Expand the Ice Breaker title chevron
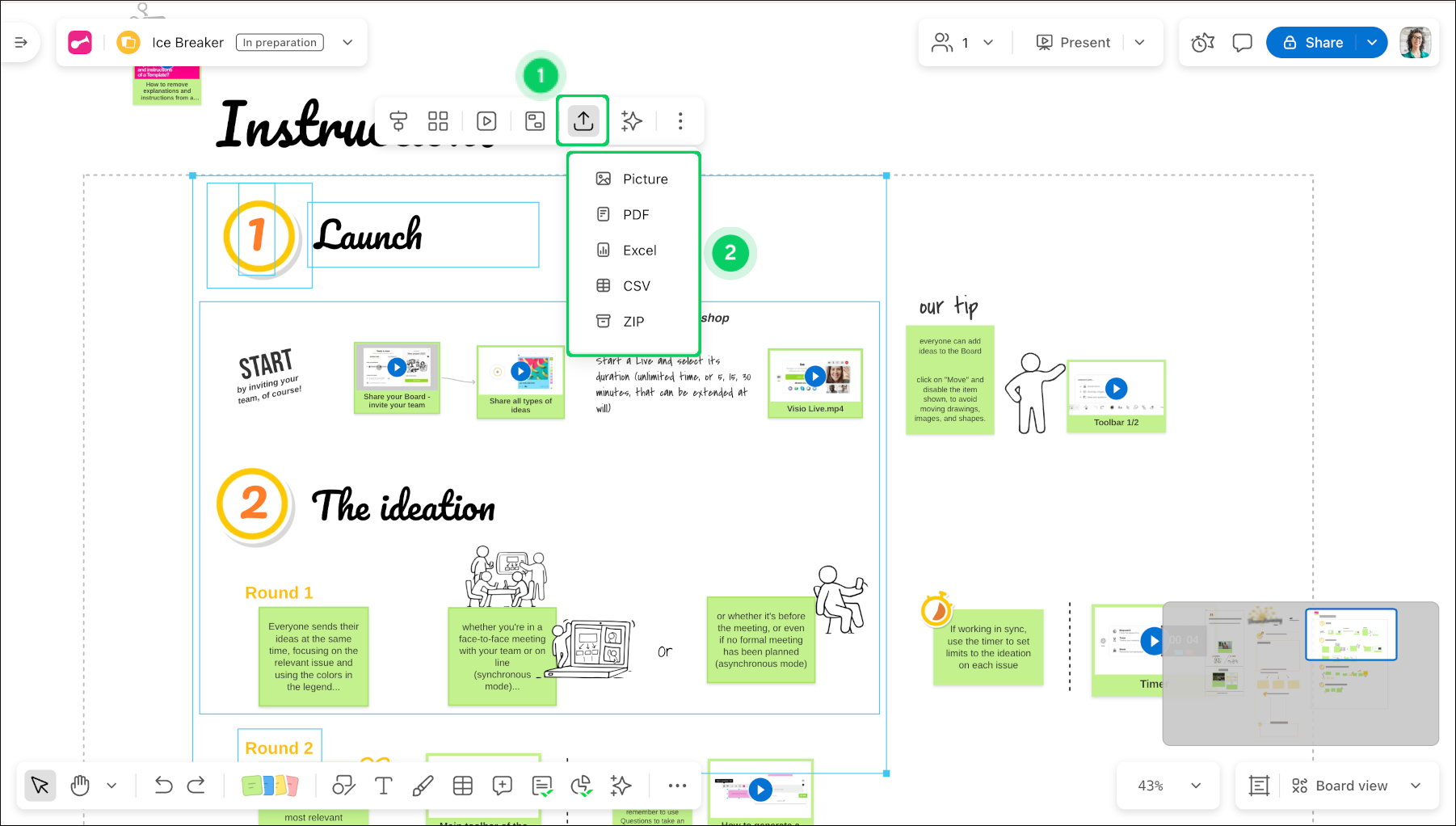The image size is (1456, 826). [347, 43]
